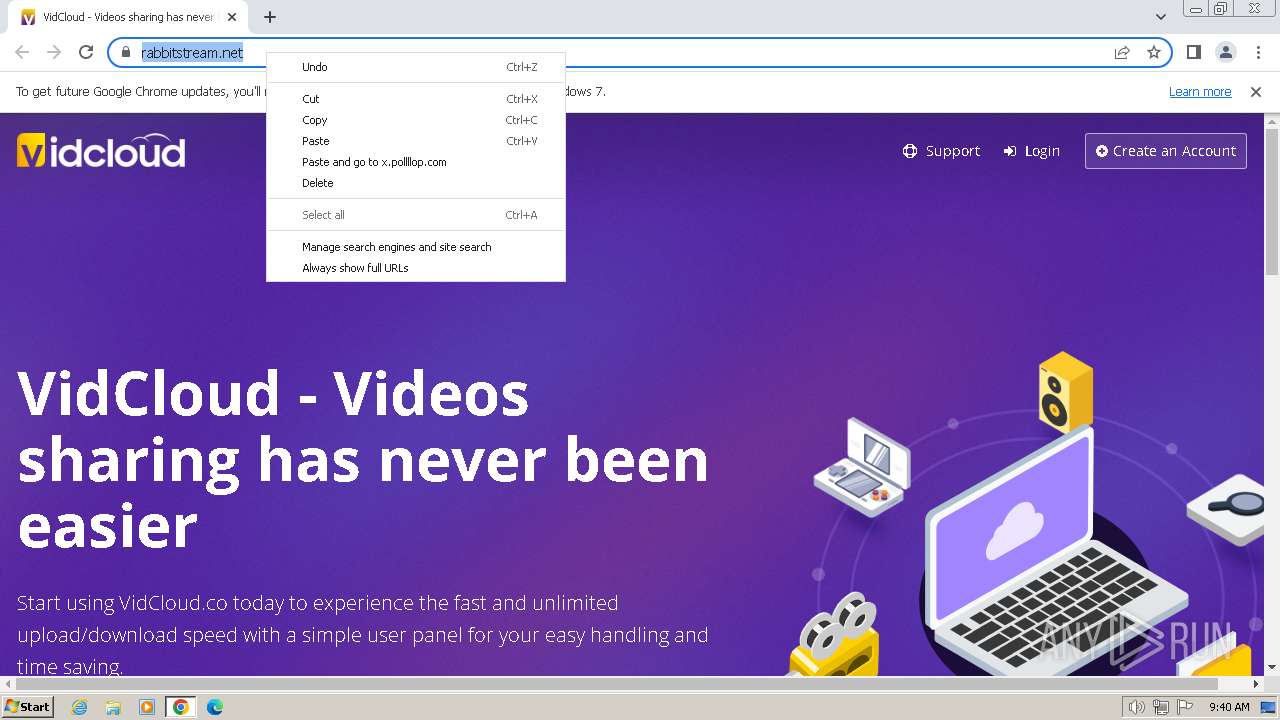Click the browser back arrow
The height and width of the screenshot is (720, 1280).
click(x=22, y=52)
